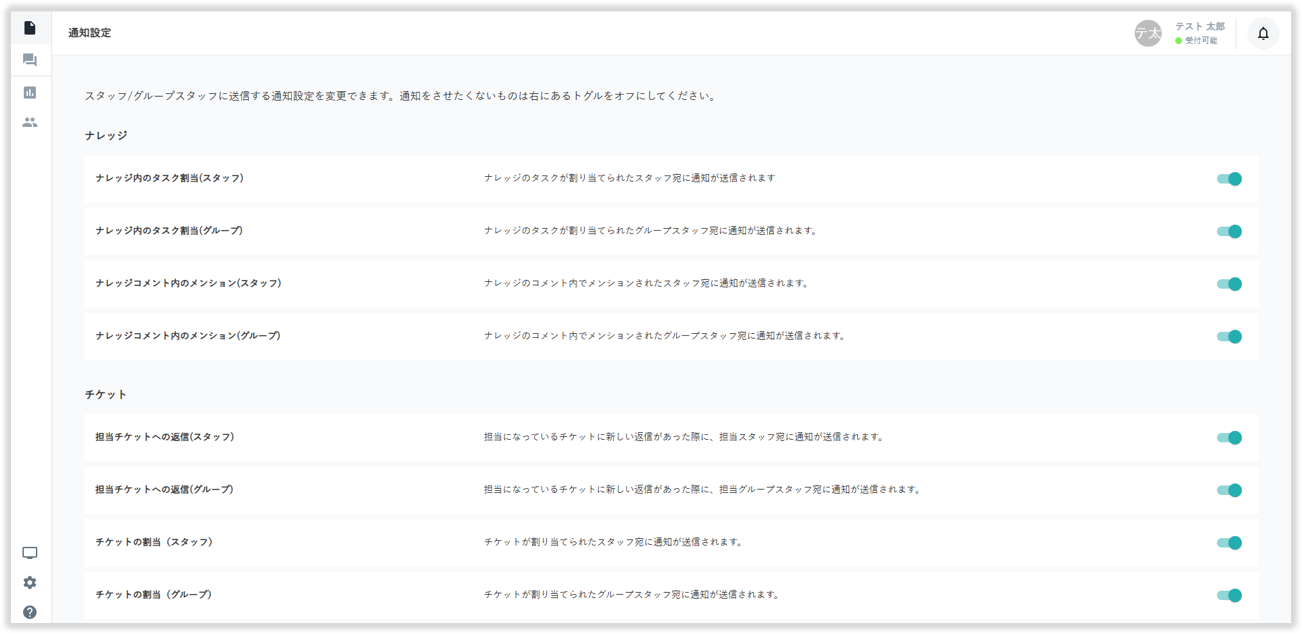Open the chat tickets icon in sidebar
This screenshot has height=634, width=1302.
(x=30, y=60)
